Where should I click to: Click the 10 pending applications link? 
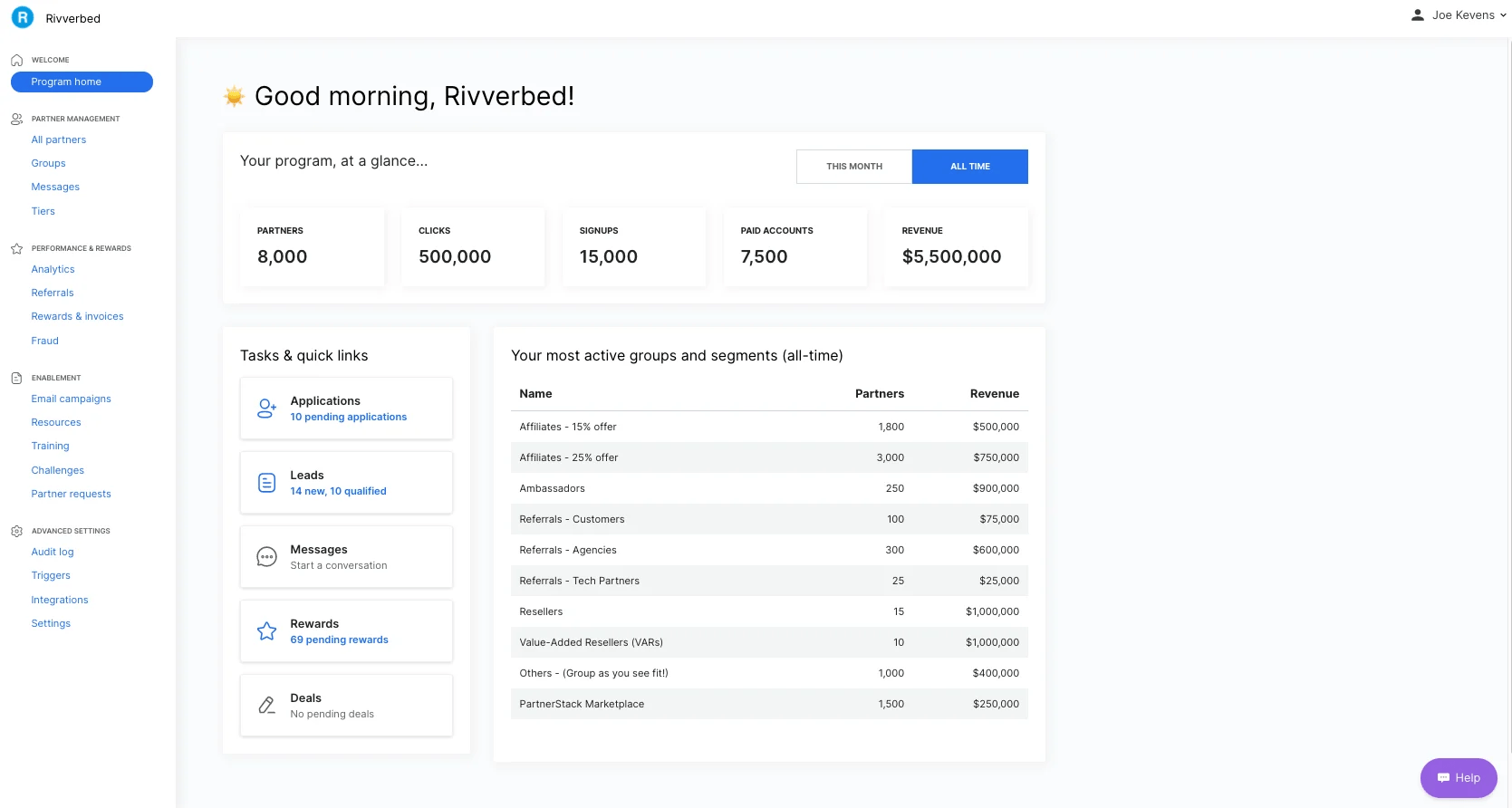(348, 417)
